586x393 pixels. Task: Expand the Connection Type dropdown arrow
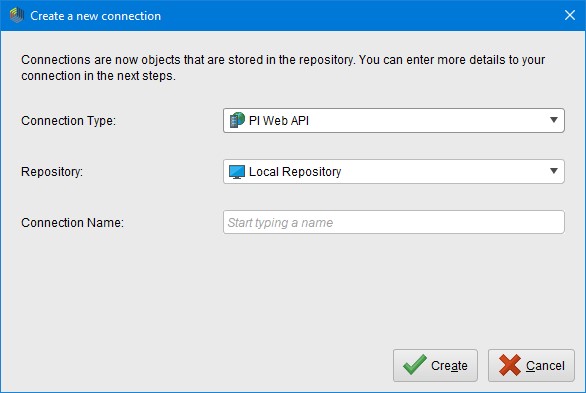(x=554, y=120)
